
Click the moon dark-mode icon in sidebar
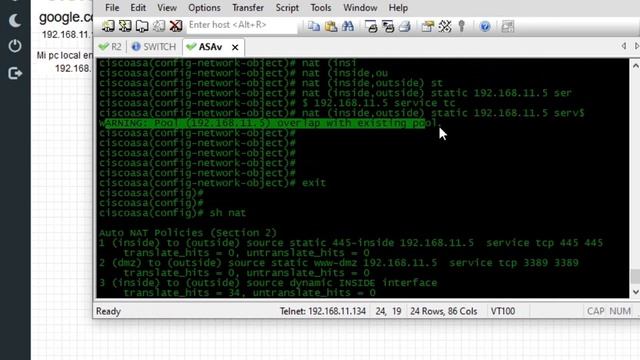(x=15, y=20)
